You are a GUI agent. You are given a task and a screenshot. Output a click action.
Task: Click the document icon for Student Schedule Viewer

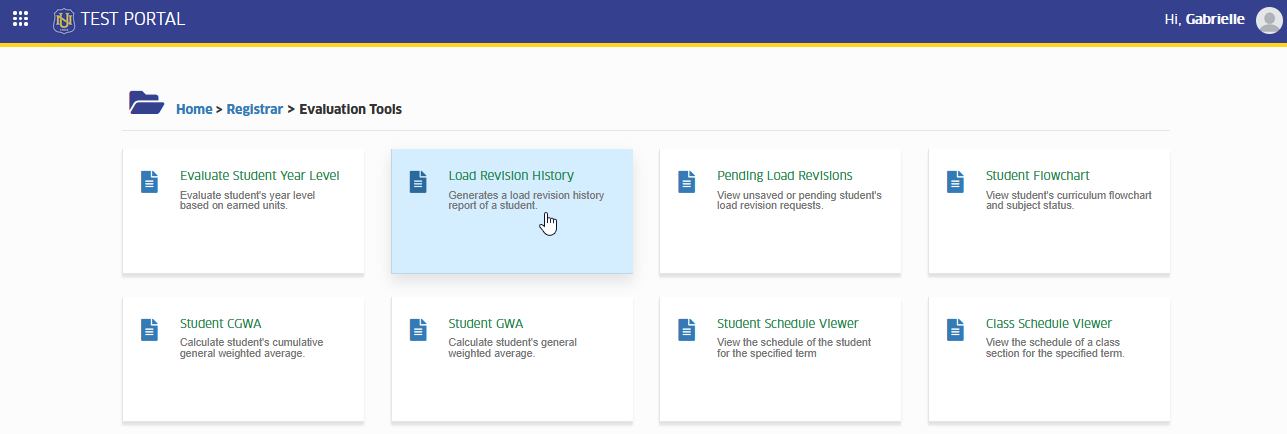point(687,330)
